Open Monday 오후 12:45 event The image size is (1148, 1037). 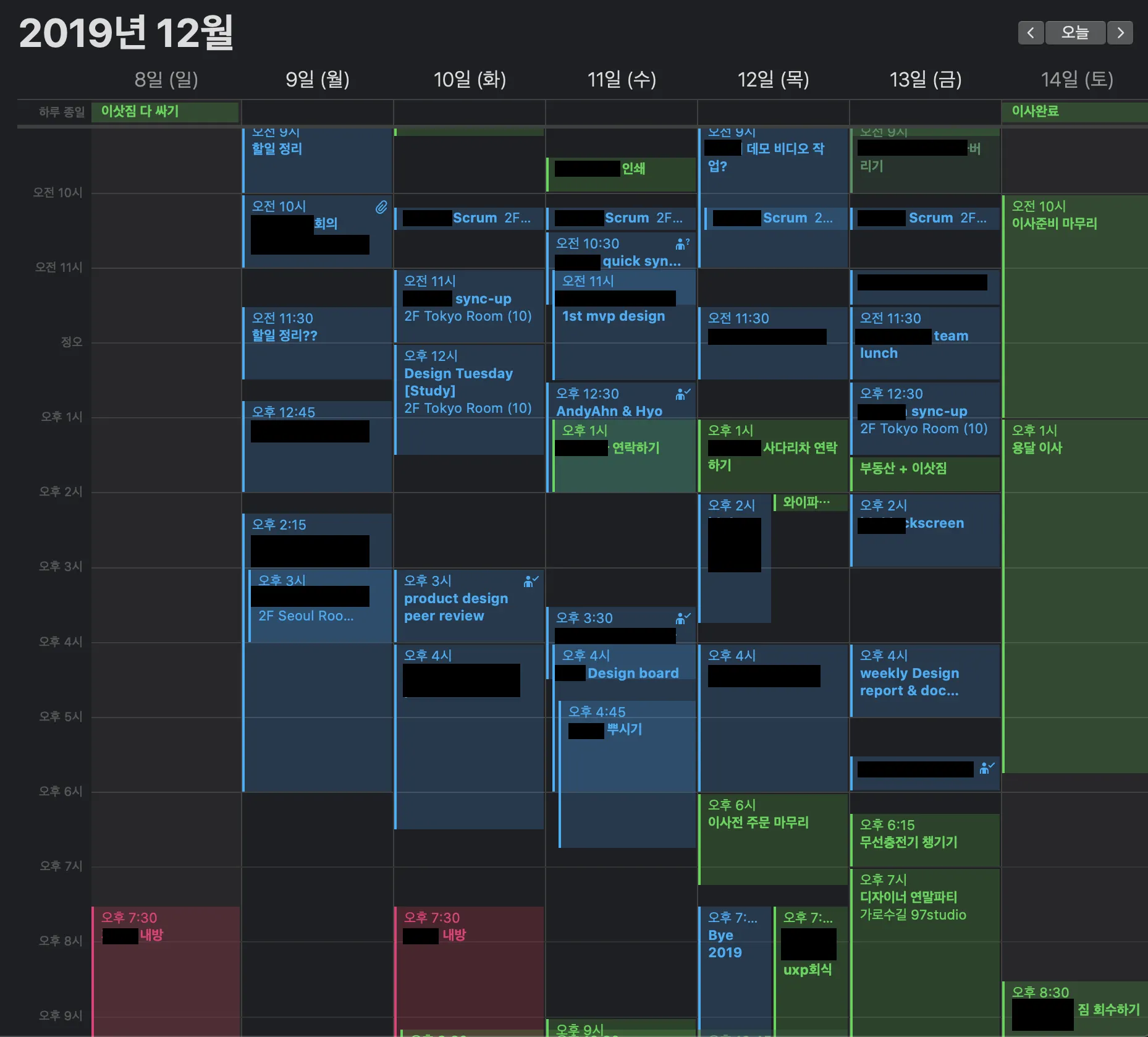pyautogui.click(x=318, y=446)
